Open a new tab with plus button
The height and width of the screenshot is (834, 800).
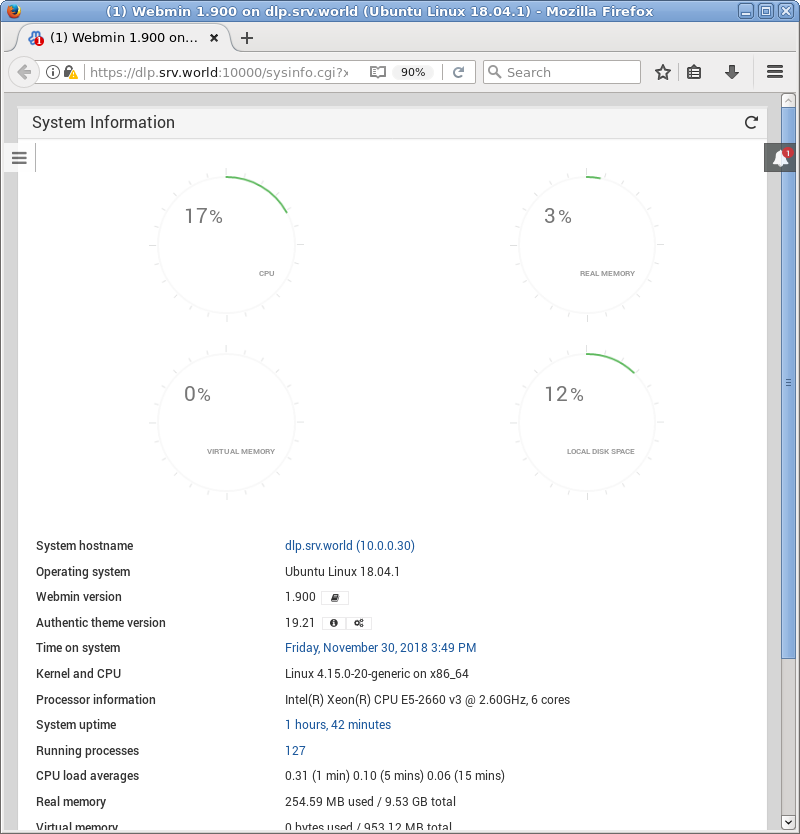[x=247, y=38]
